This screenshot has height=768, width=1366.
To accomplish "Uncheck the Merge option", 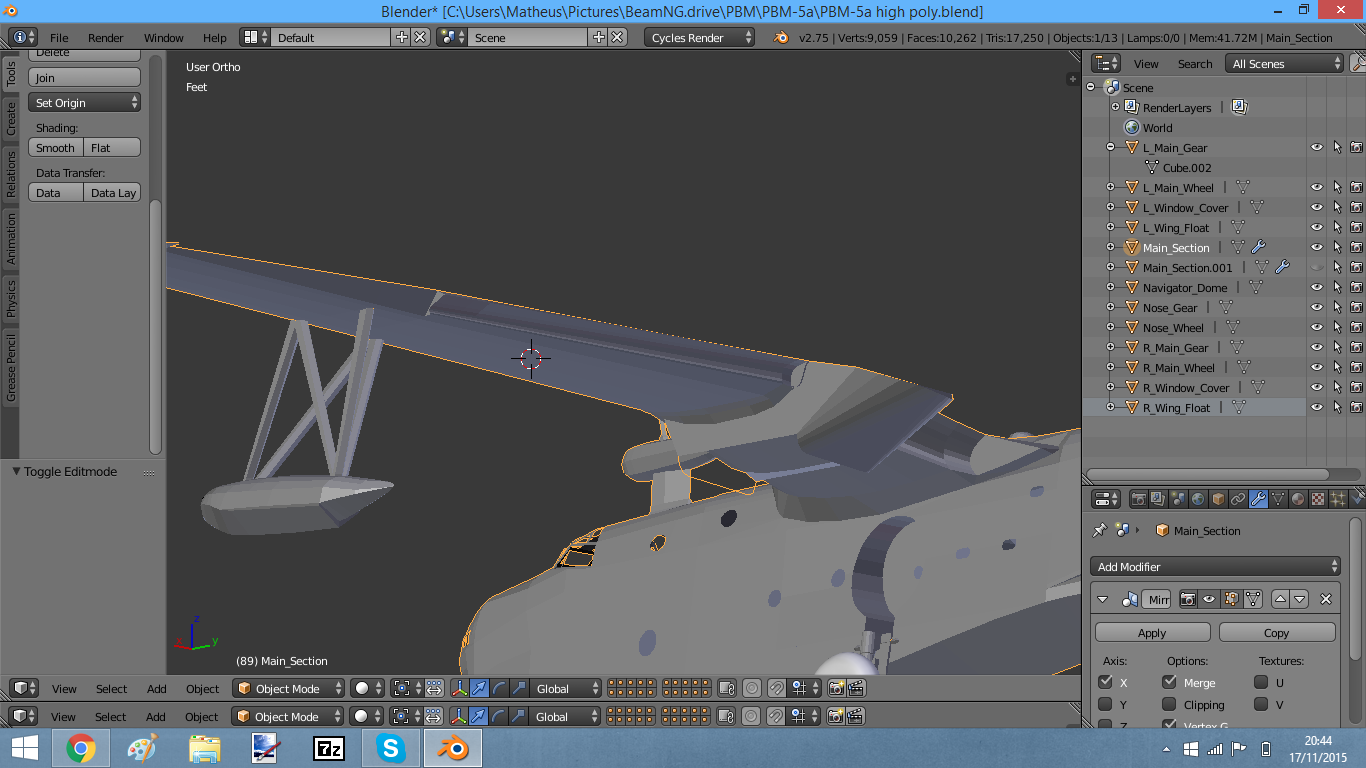I will [x=1169, y=682].
